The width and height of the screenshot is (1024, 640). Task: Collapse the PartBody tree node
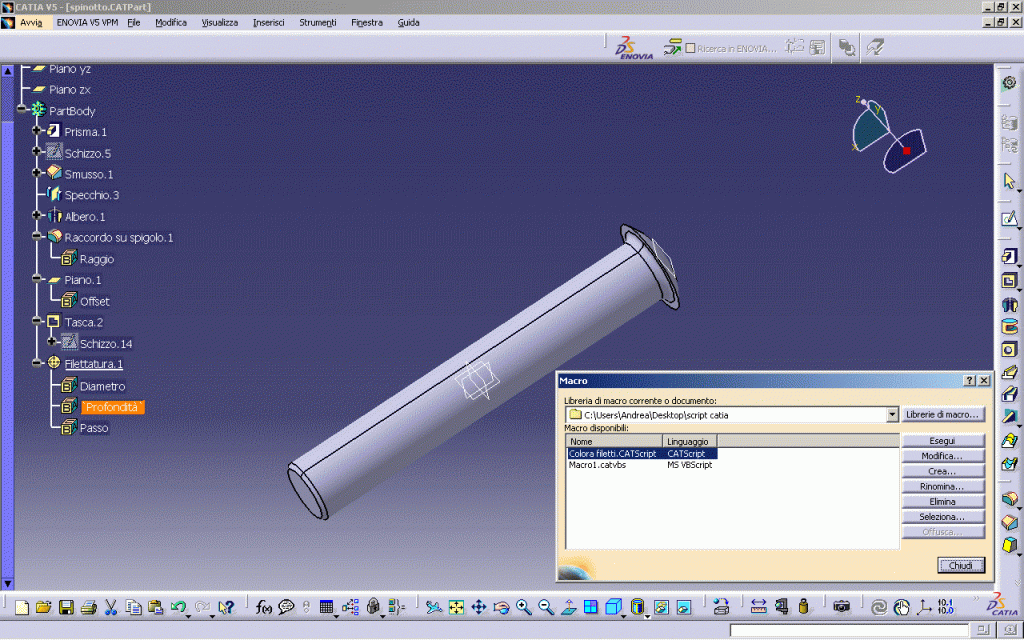[21, 110]
